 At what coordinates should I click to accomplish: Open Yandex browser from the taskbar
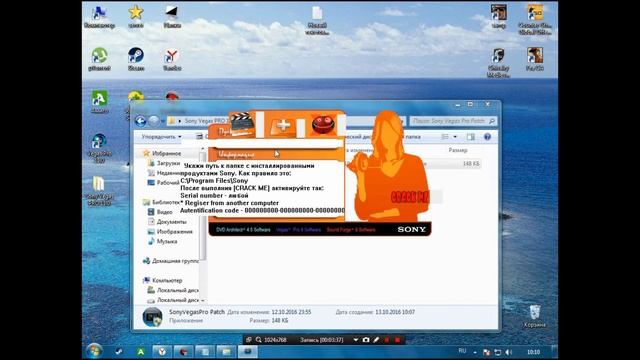click(162, 351)
